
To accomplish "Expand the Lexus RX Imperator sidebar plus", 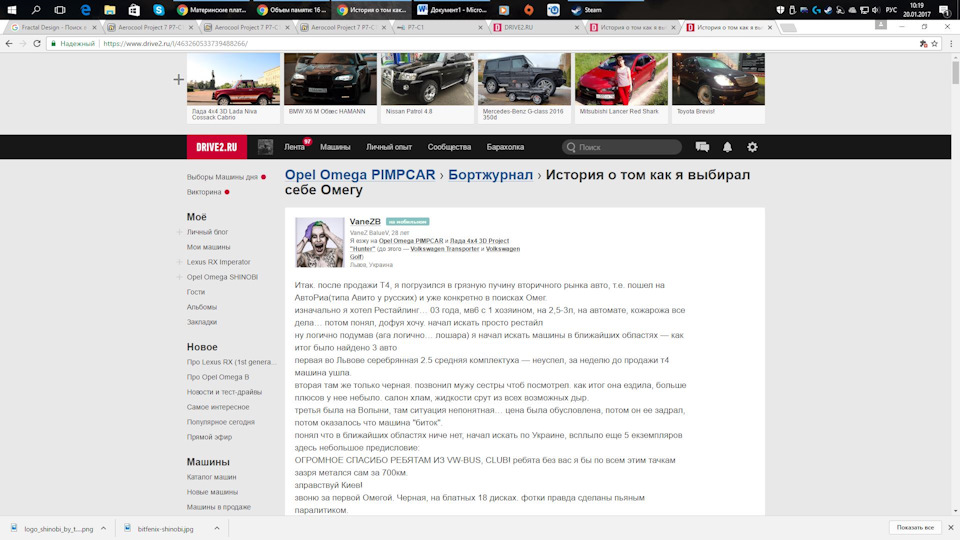I will 179,262.
